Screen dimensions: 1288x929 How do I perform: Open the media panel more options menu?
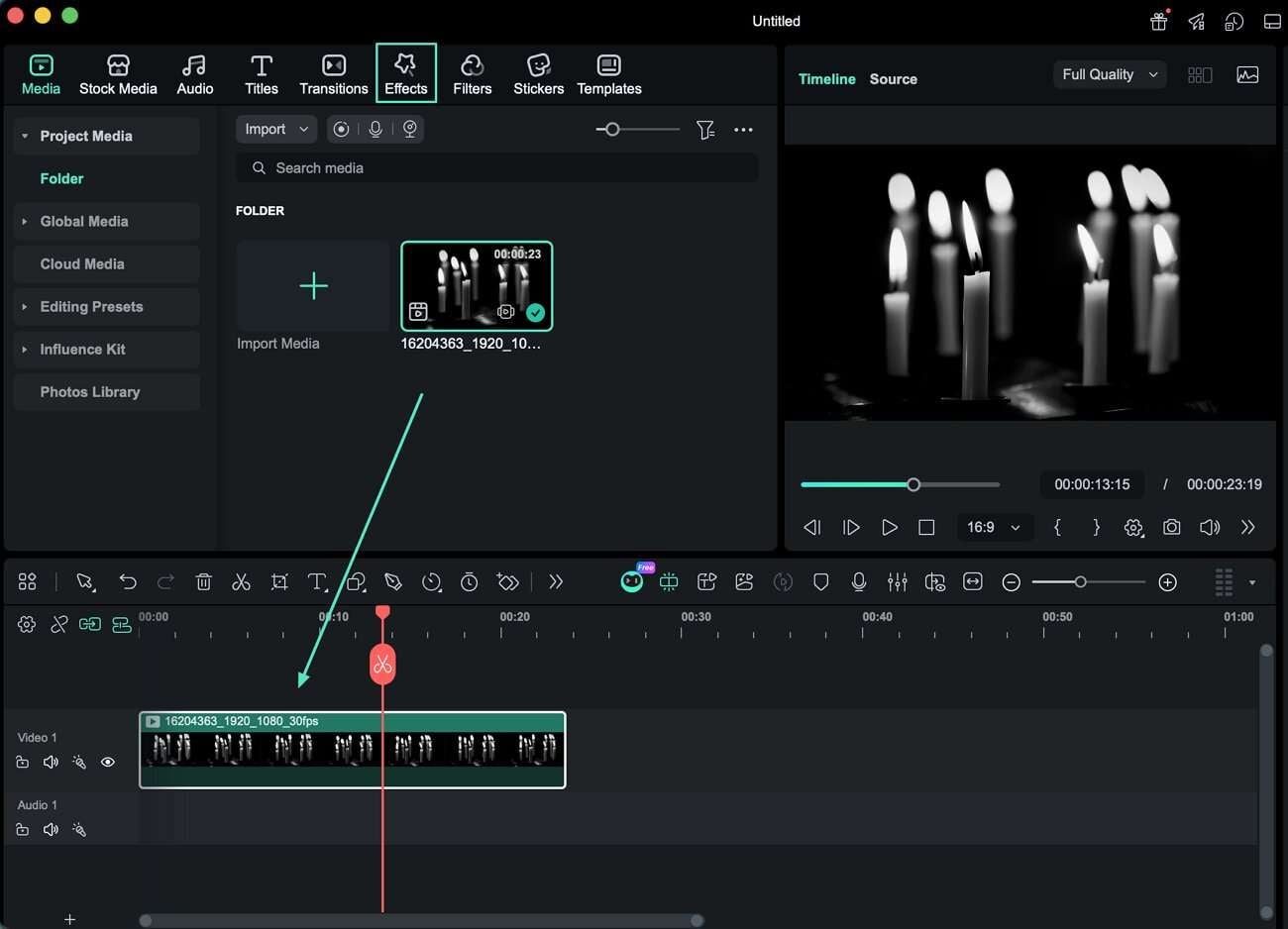(x=743, y=130)
